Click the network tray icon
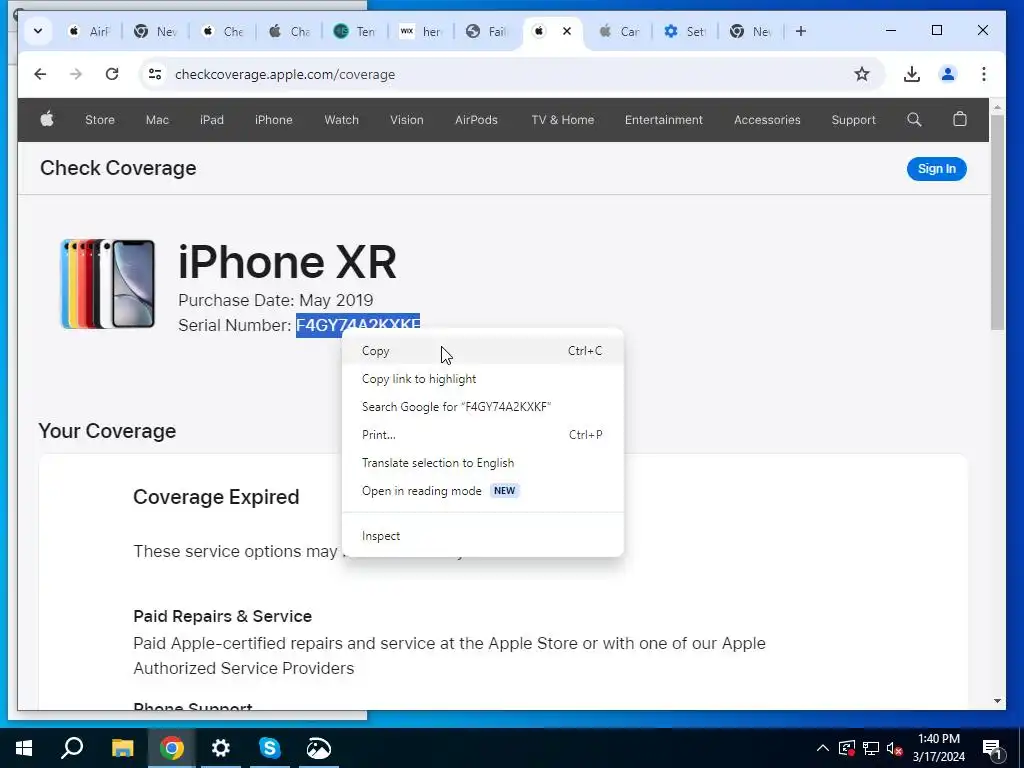This screenshot has height=768, width=1024. (871, 748)
